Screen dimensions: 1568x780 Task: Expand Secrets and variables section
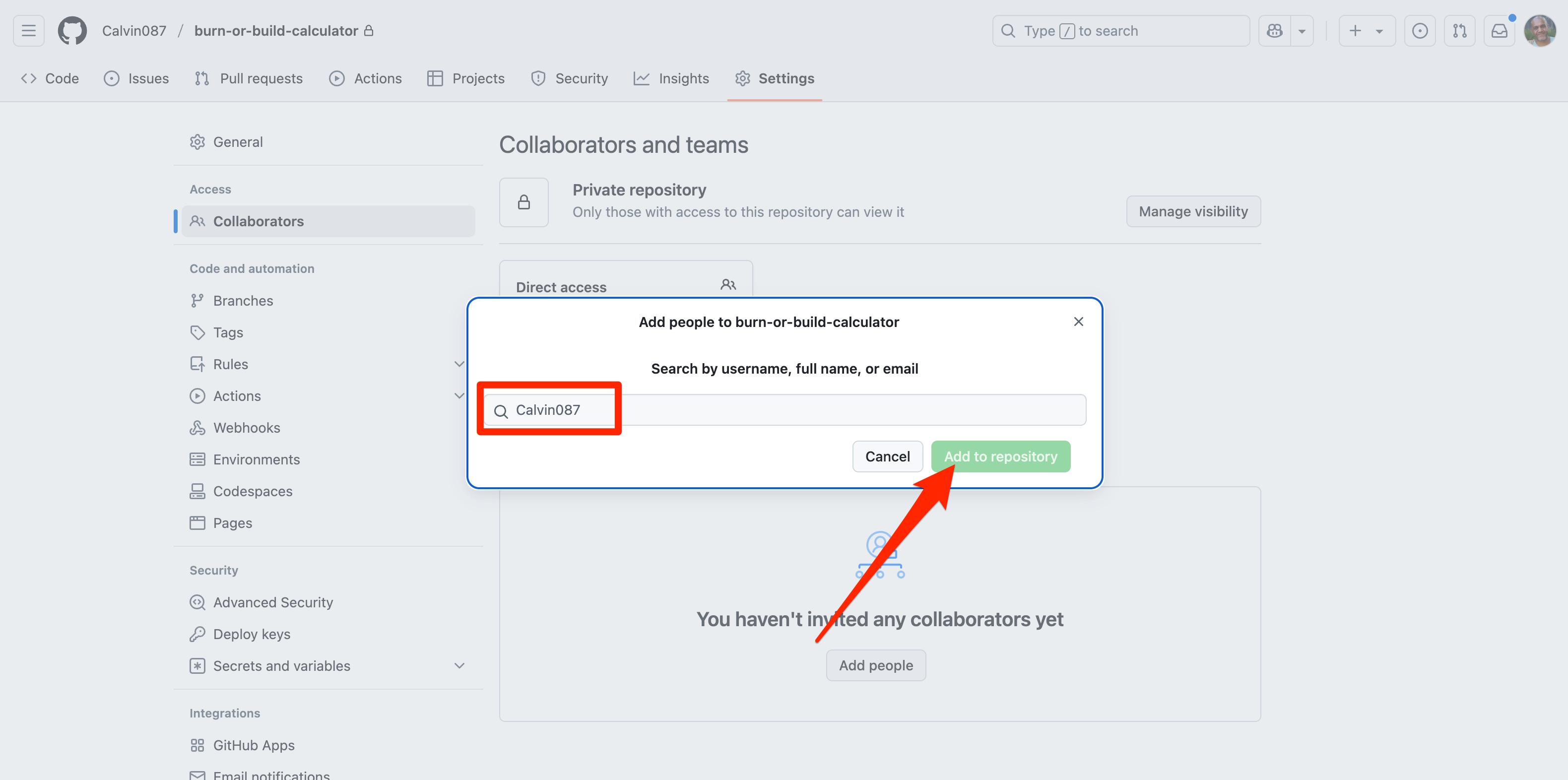(x=459, y=665)
